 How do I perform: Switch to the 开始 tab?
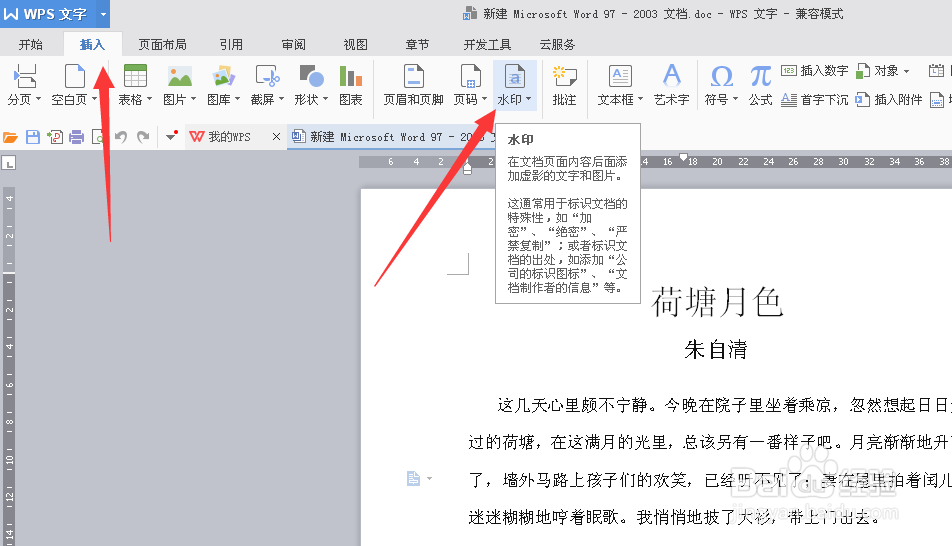point(30,44)
